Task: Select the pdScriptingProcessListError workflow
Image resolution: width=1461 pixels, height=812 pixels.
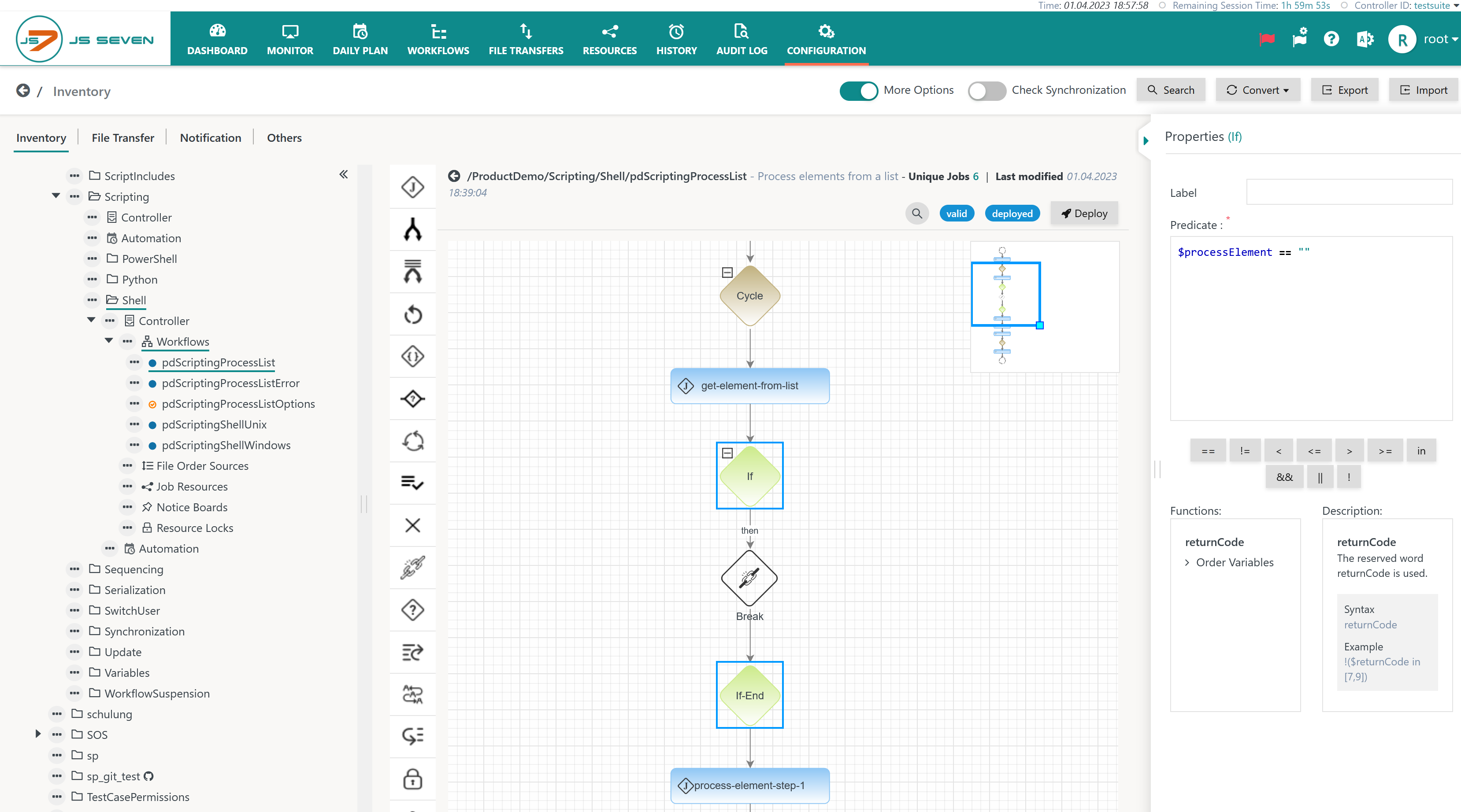Action: point(230,383)
